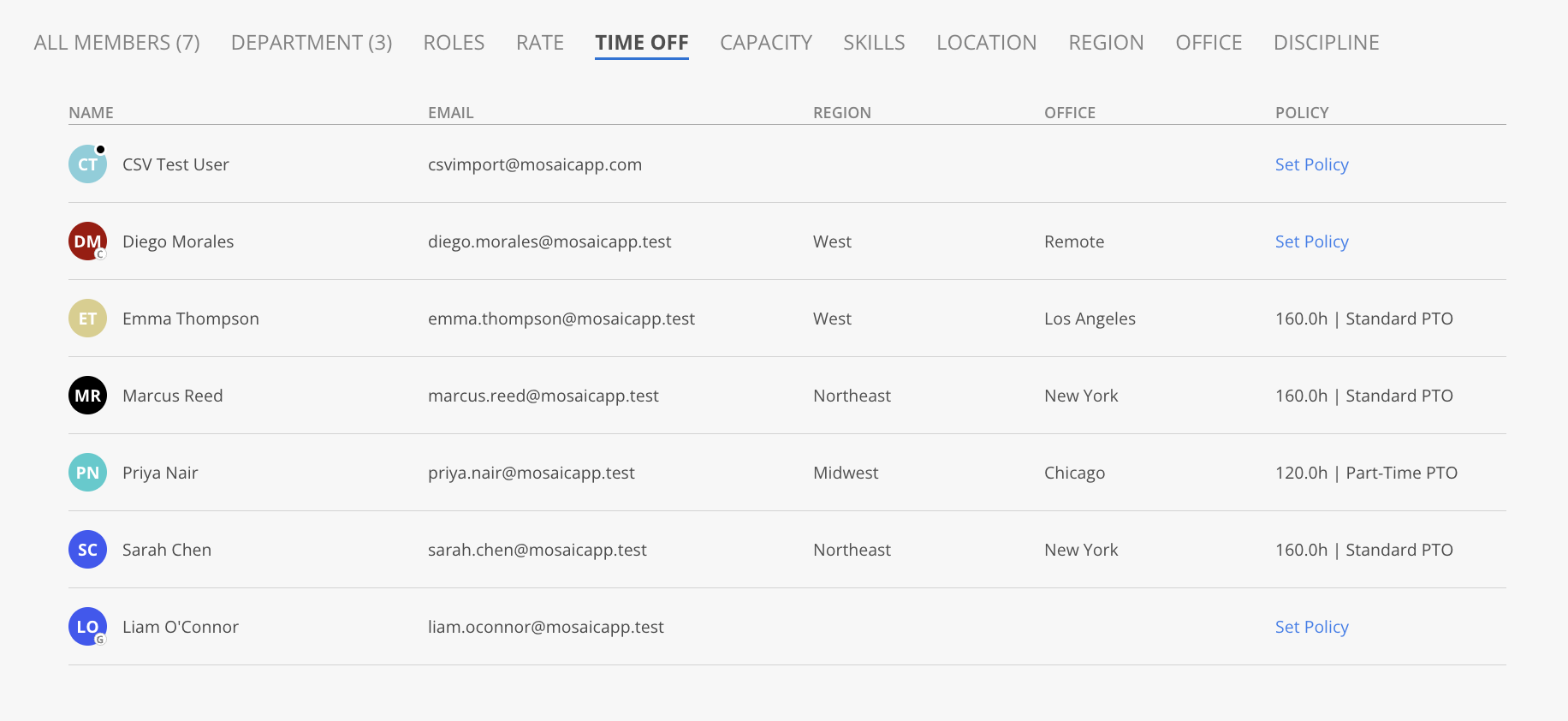Sort by the Name column header
Screen dimensions: 1568x721
click(x=91, y=112)
